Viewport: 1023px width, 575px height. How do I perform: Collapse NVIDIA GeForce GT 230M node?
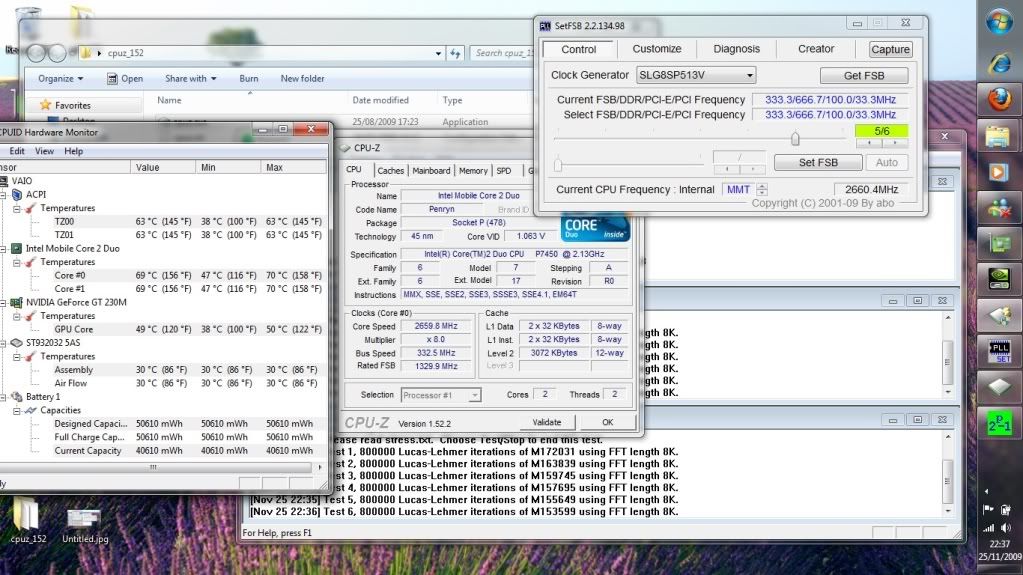click(3, 303)
